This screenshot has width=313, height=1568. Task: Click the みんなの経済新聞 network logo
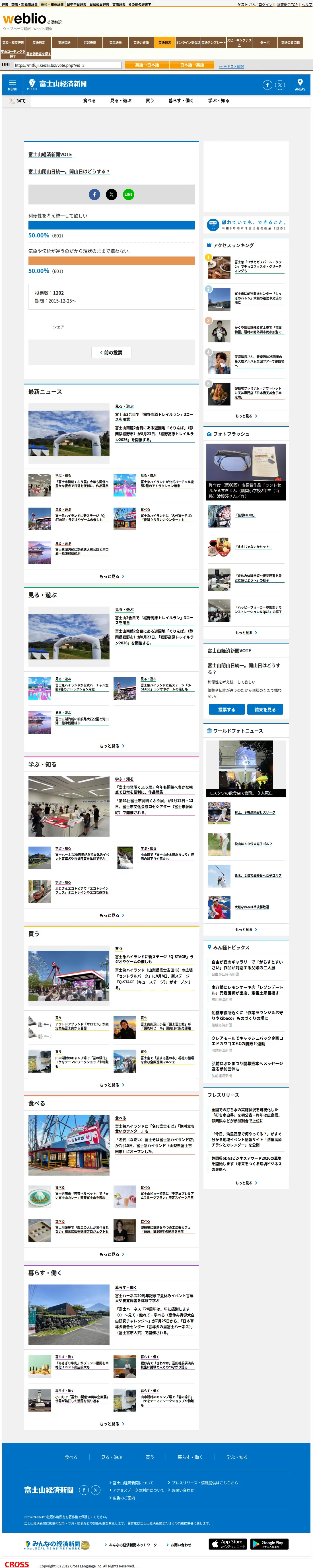57,1544
